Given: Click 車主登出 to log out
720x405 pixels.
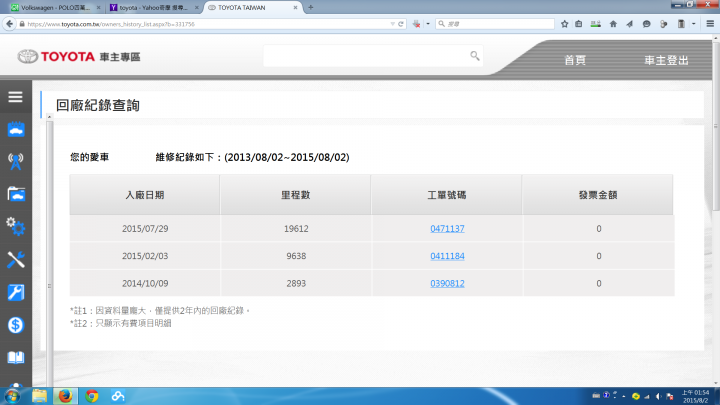Looking at the screenshot, I should (x=666, y=60).
